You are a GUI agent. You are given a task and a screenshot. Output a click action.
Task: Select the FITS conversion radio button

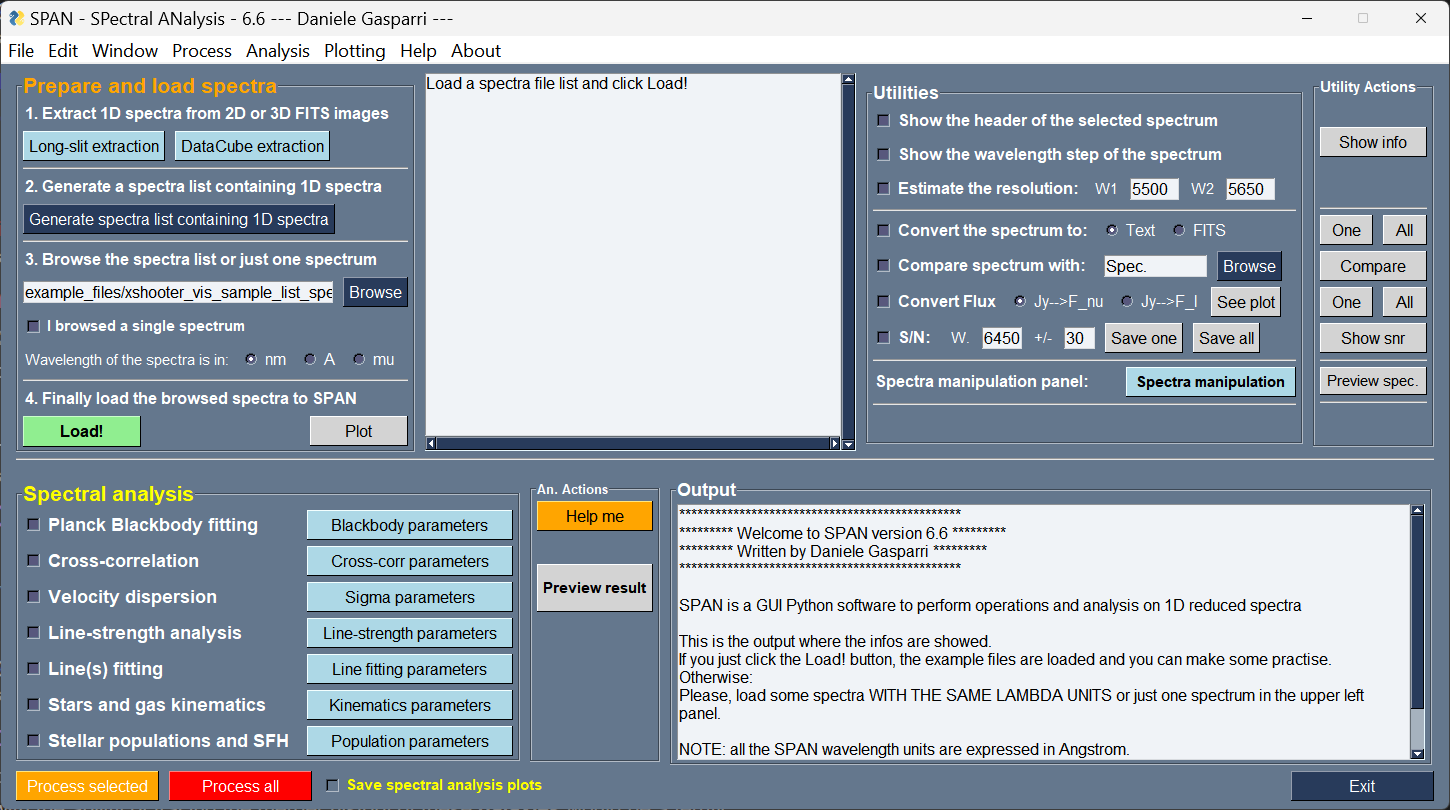[x=1179, y=230]
